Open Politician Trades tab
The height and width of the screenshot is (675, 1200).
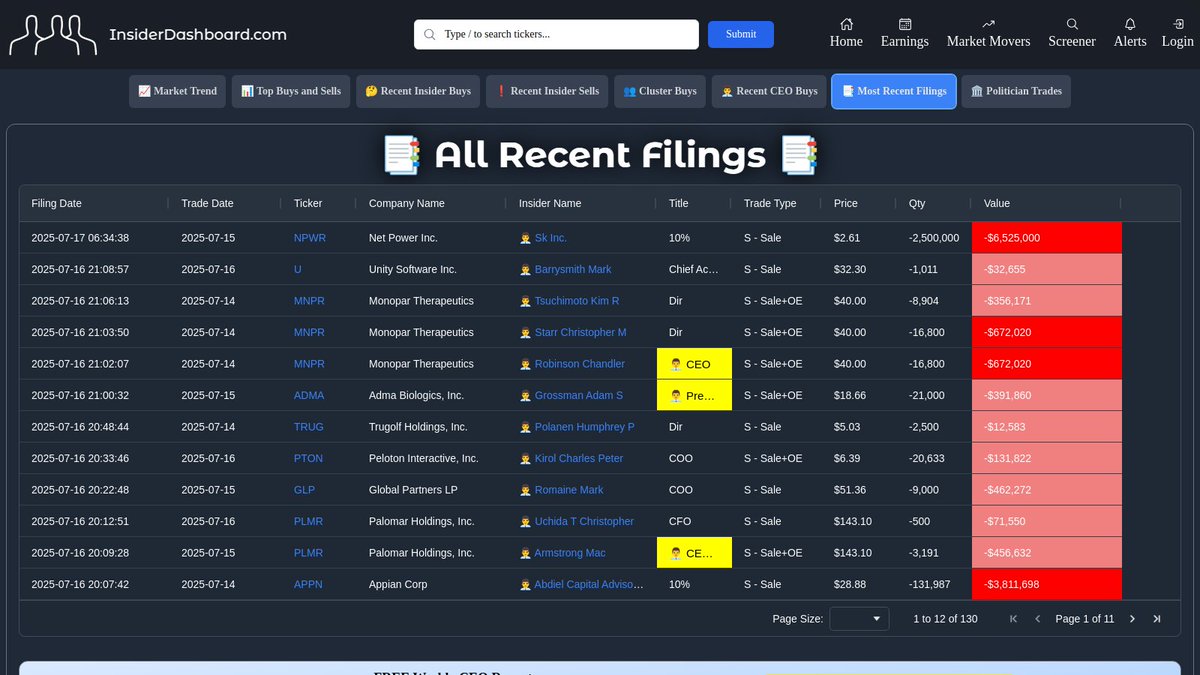pyautogui.click(x=1016, y=91)
